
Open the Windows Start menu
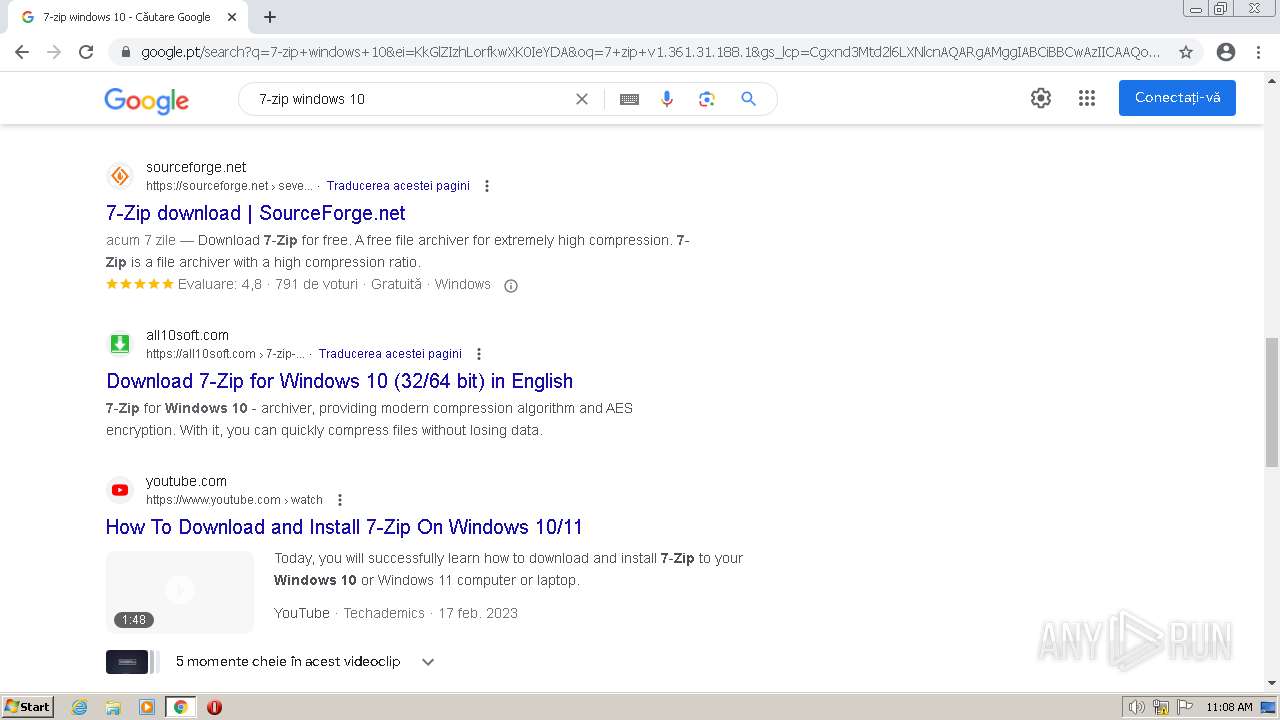pos(27,707)
